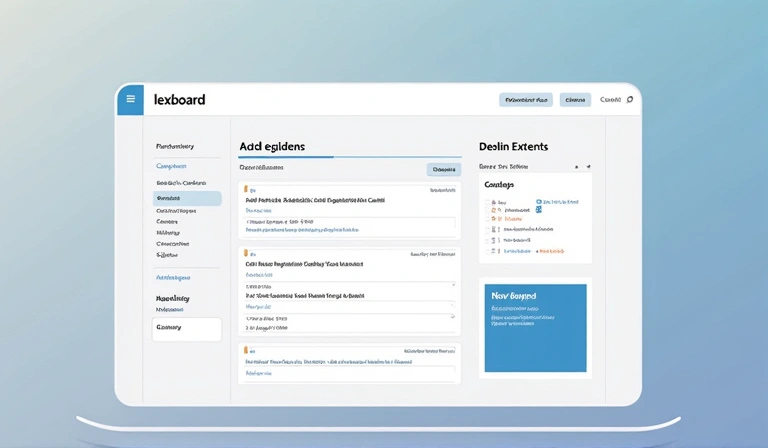Click the narrower light-blue header button
The width and height of the screenshot is (768, 448).
pos(575,100)
